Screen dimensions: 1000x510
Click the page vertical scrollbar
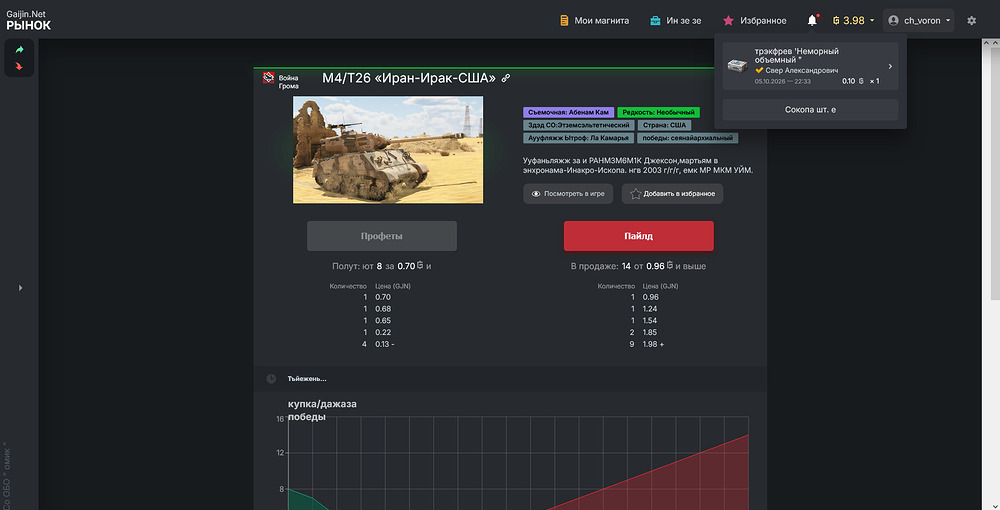(994, 172)
